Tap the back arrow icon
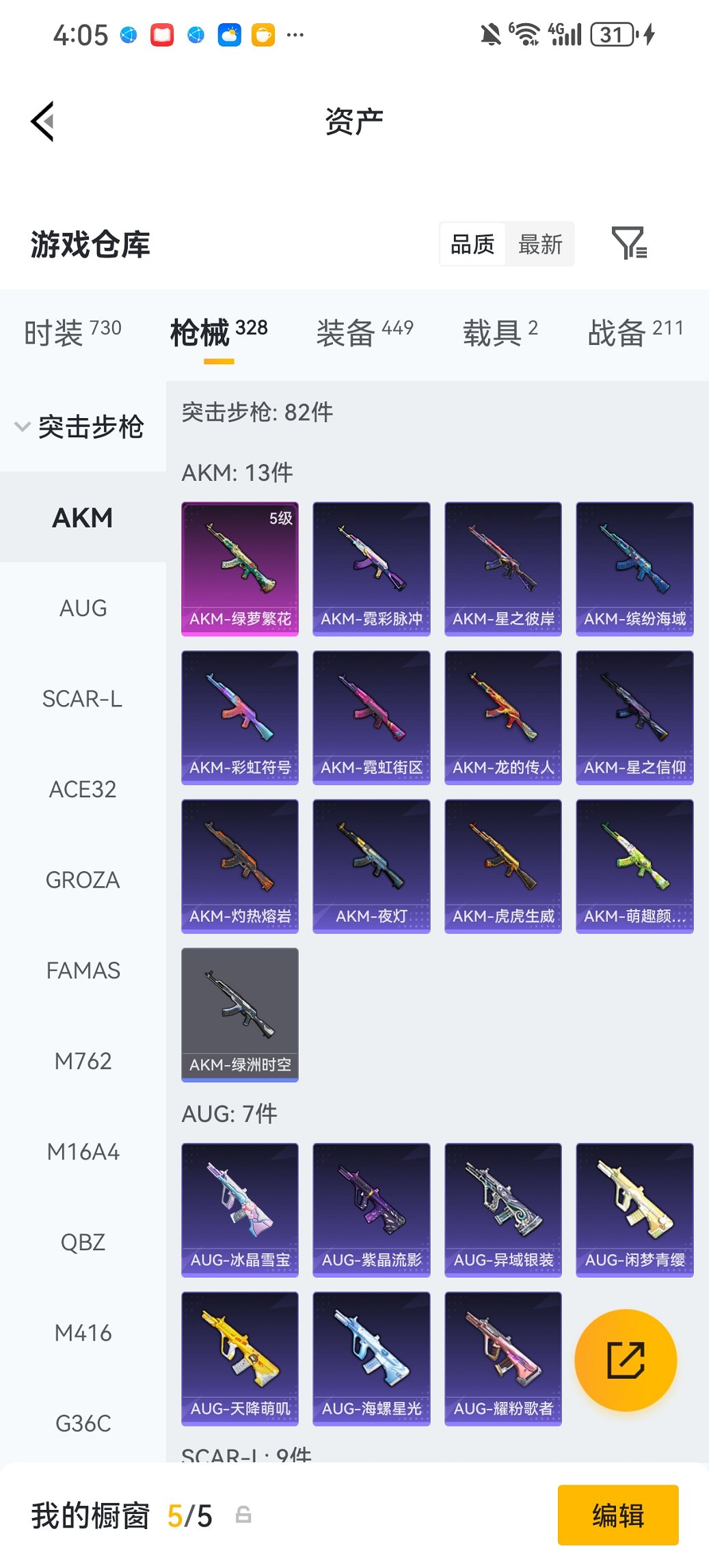The height and width of the screenshot is (1568, 709). pyautogui.click(x=42, y=122)
